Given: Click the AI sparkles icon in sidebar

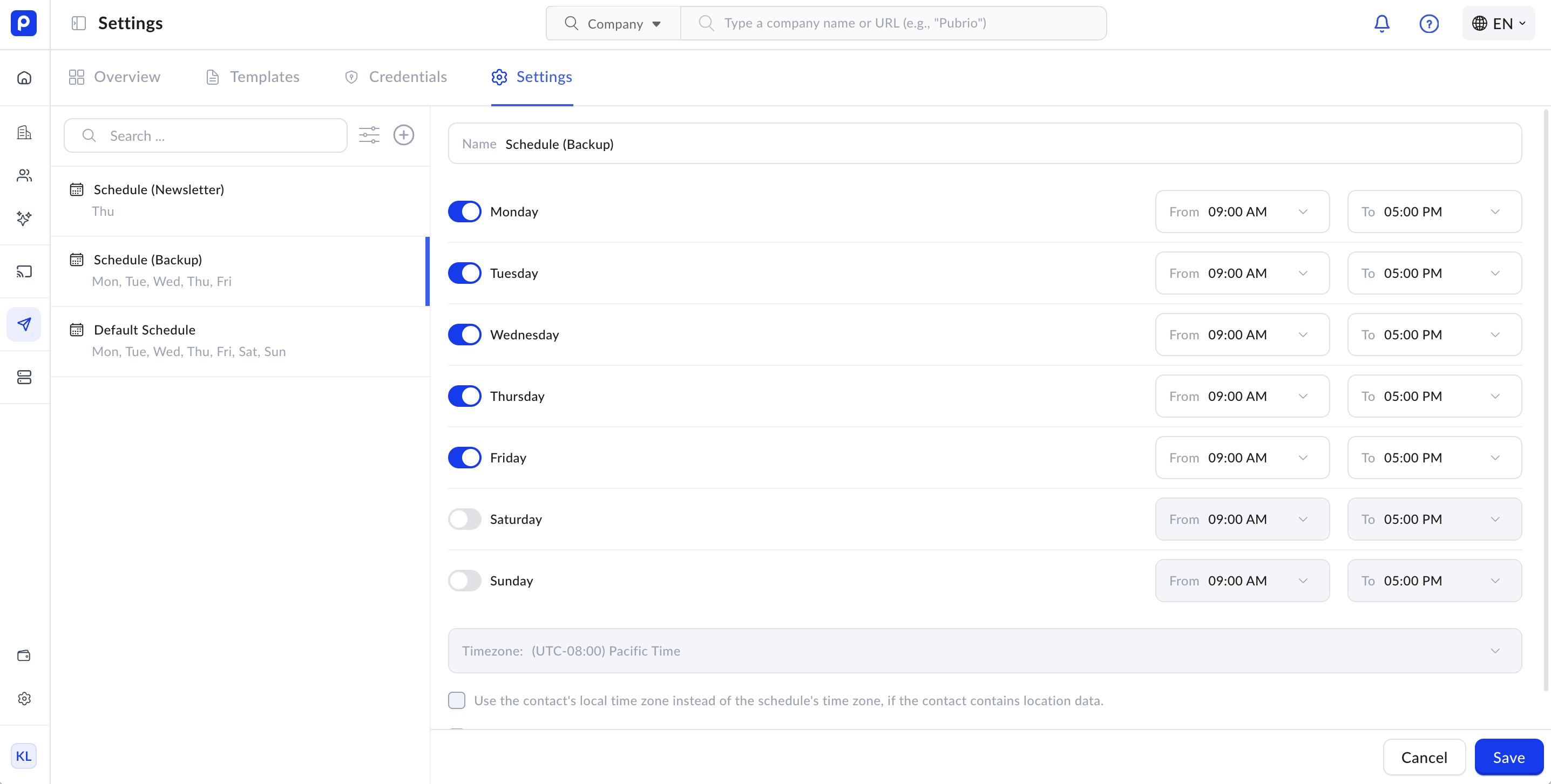Looking at the screenshot, I should click(x=24, y=218).
